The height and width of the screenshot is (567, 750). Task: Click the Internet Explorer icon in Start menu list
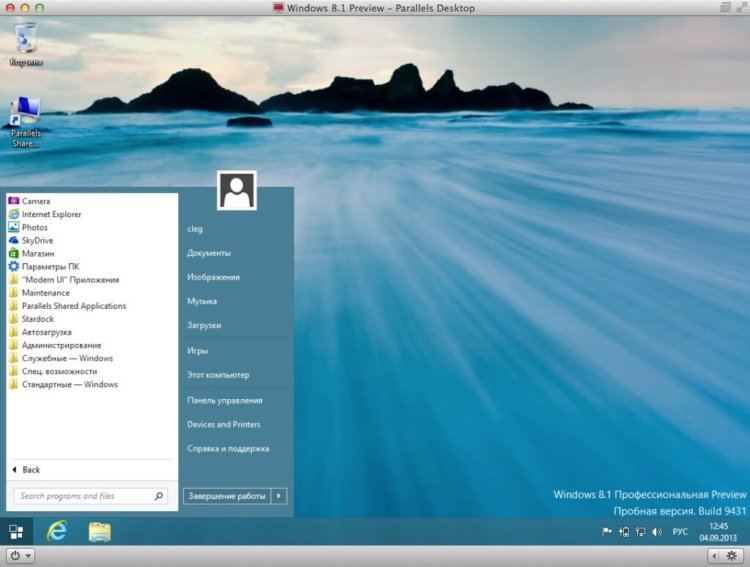tap(14, 214)
